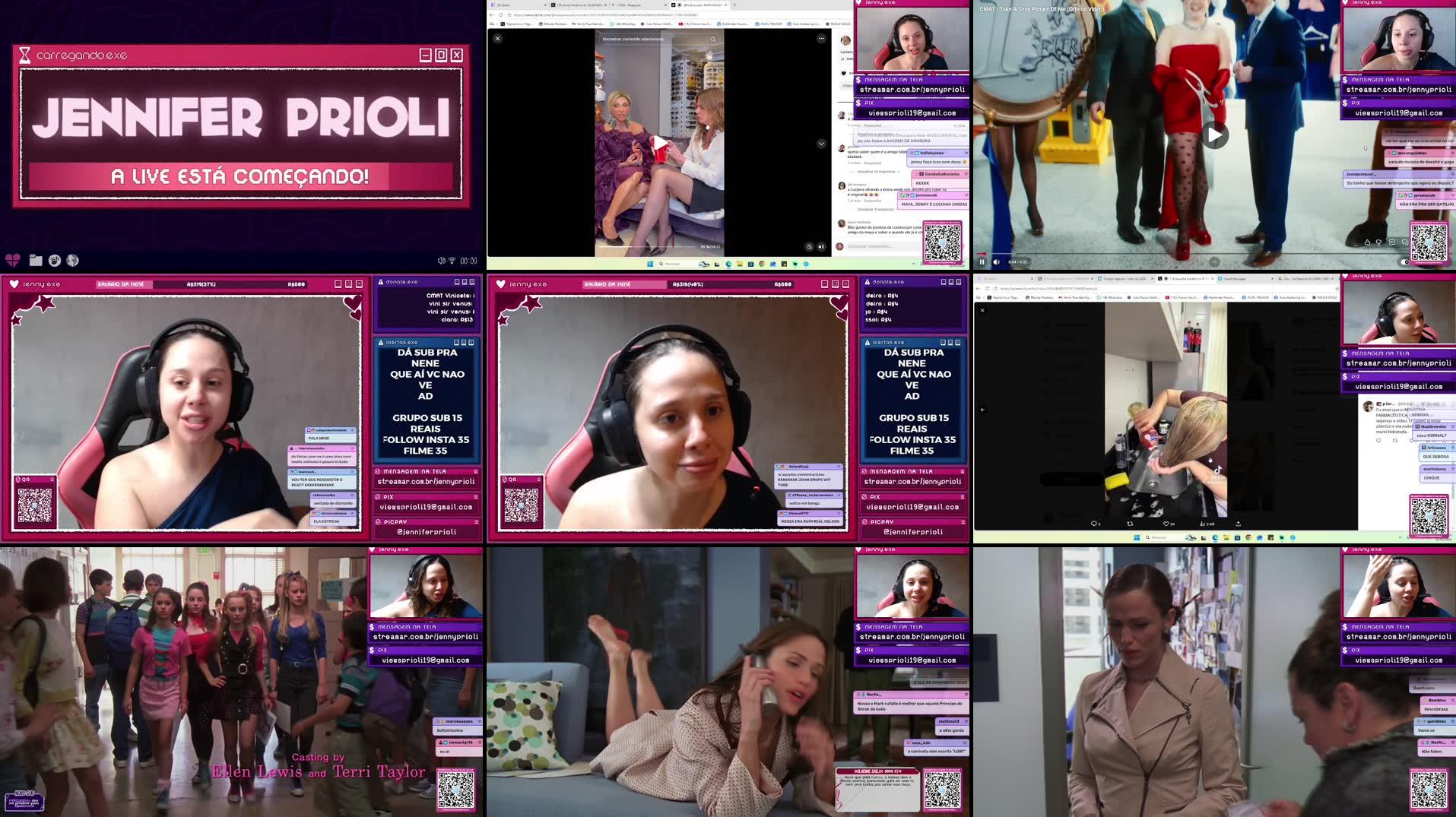Click the heart icon in the carregando.exe bottom bar
The height and width of the screenshot is (817, 1456).
(13, 260)
